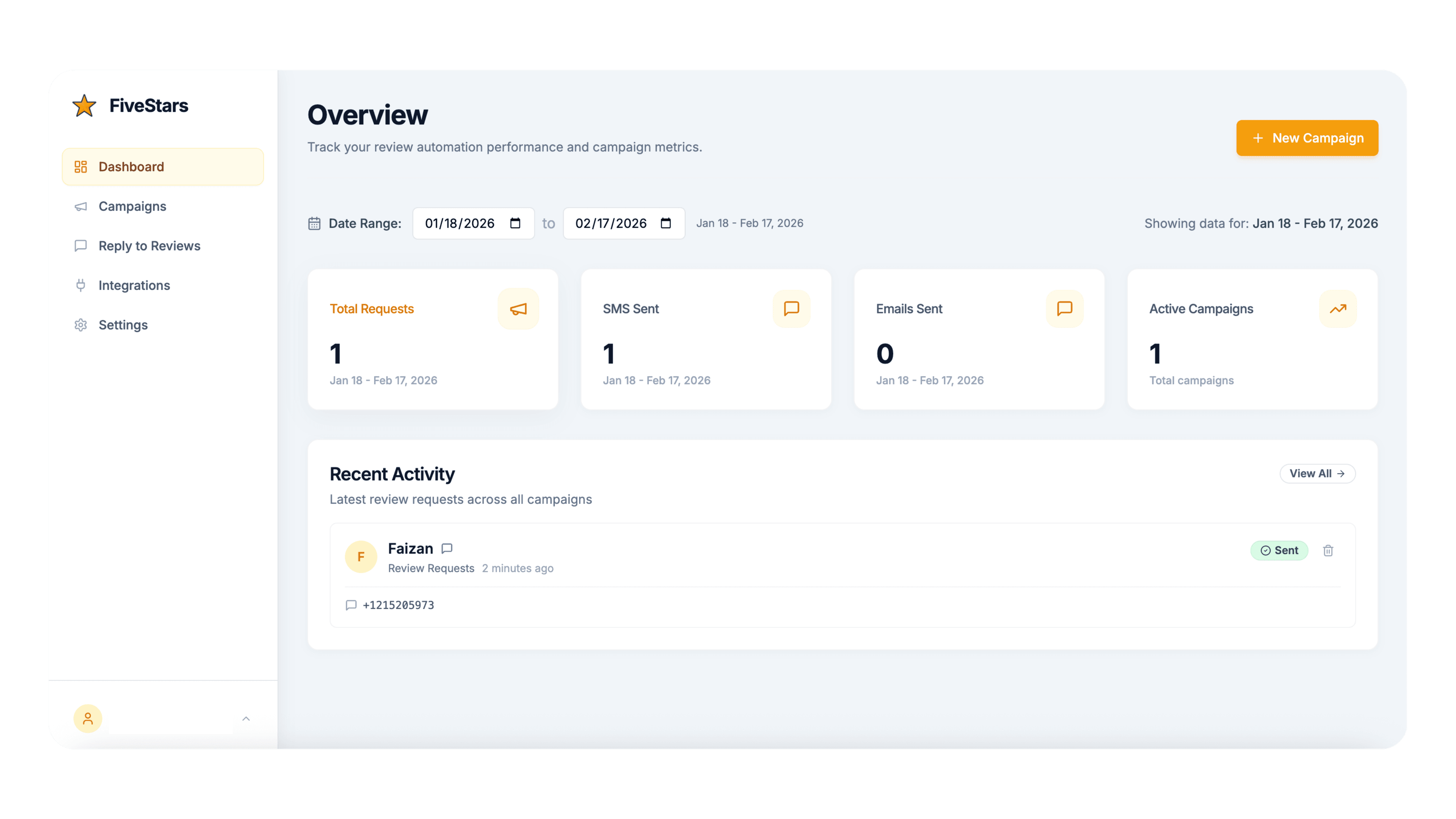Click the message icon next to Faizan's name
Viewport: 1456px width, 819px height.
(x=447, y=548)
